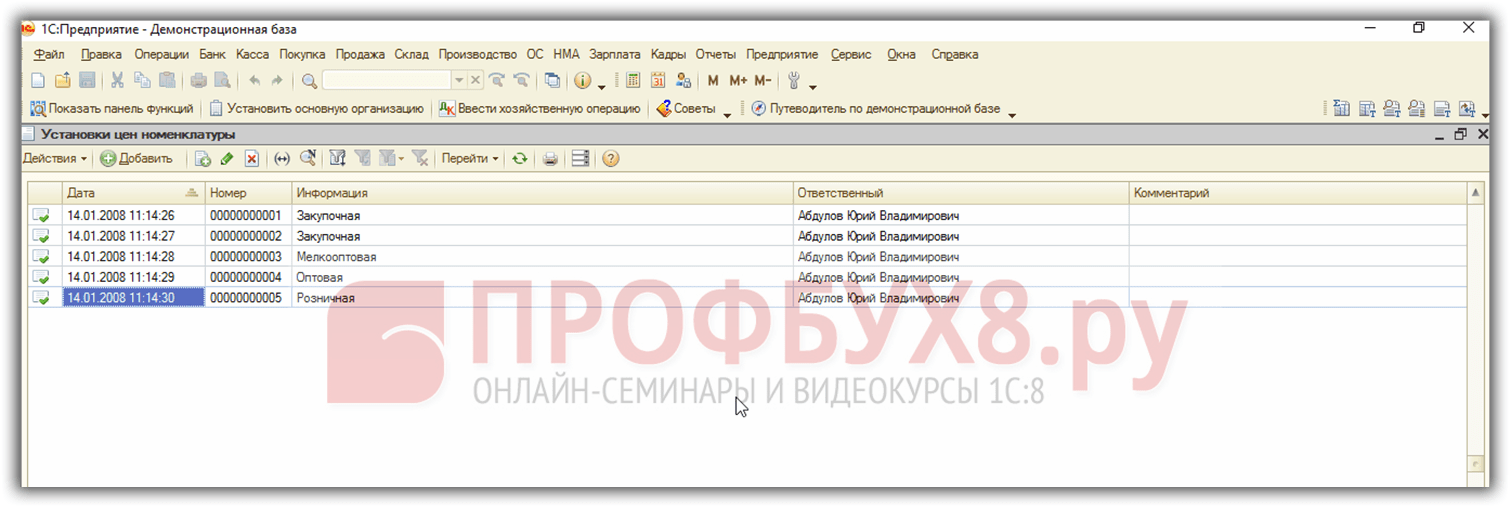Click the Ответственный column header
The width and height of the screenshot is (1510, 507).
(x=961, y=192)
